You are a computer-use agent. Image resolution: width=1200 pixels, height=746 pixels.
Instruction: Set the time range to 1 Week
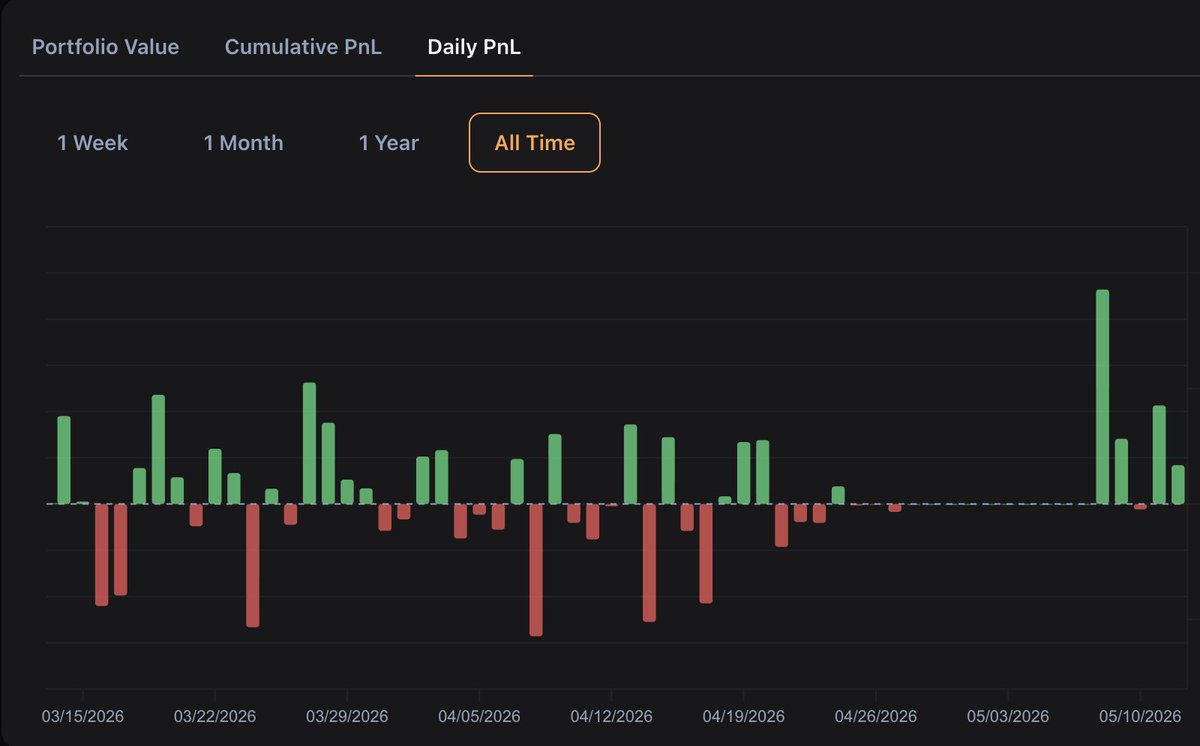[x=93, y=143]
